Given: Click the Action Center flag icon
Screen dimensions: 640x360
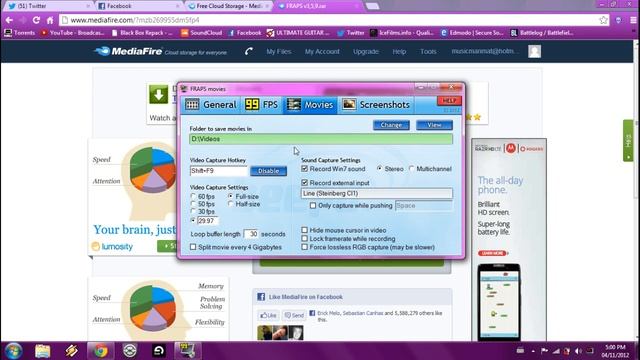Looking at the screenshot, I should (544, 351).
